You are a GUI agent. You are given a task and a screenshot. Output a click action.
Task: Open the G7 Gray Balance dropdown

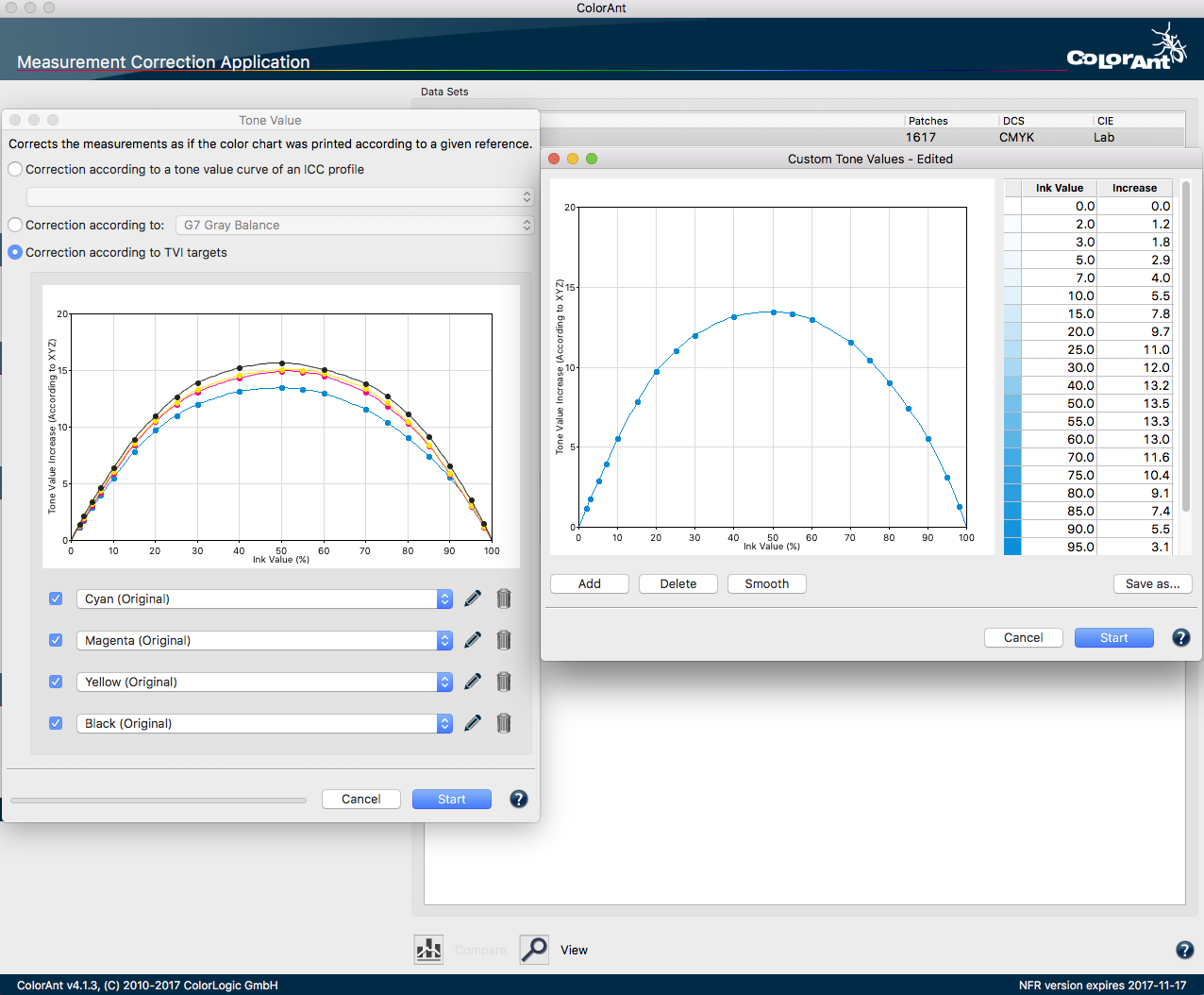[355, 225]
